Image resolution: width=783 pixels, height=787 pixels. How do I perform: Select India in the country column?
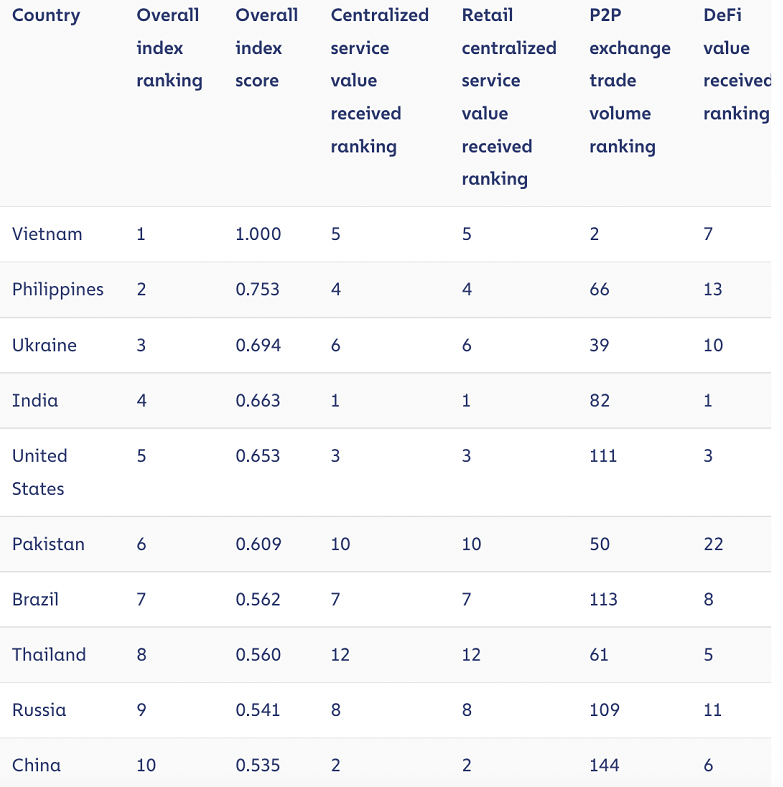35,401
